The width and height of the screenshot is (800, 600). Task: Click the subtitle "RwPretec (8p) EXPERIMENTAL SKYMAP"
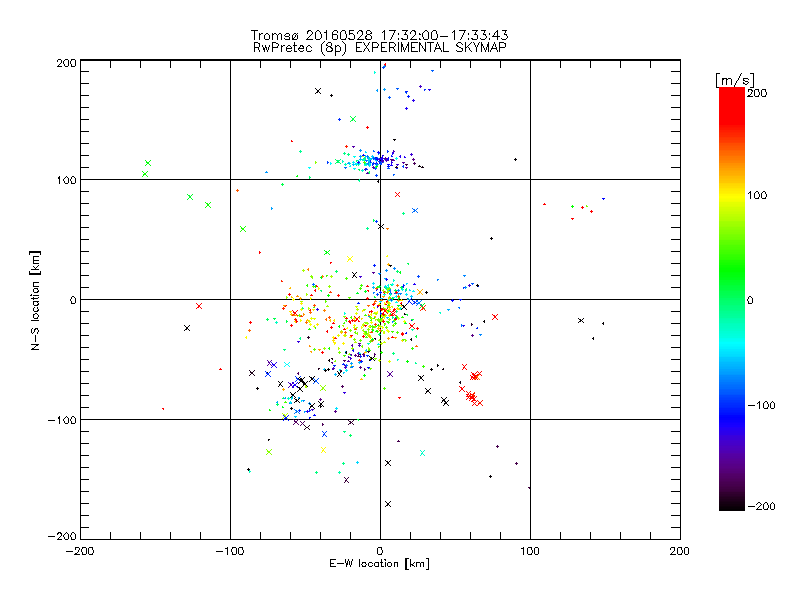pyautogui.click(x=380, y=48)
